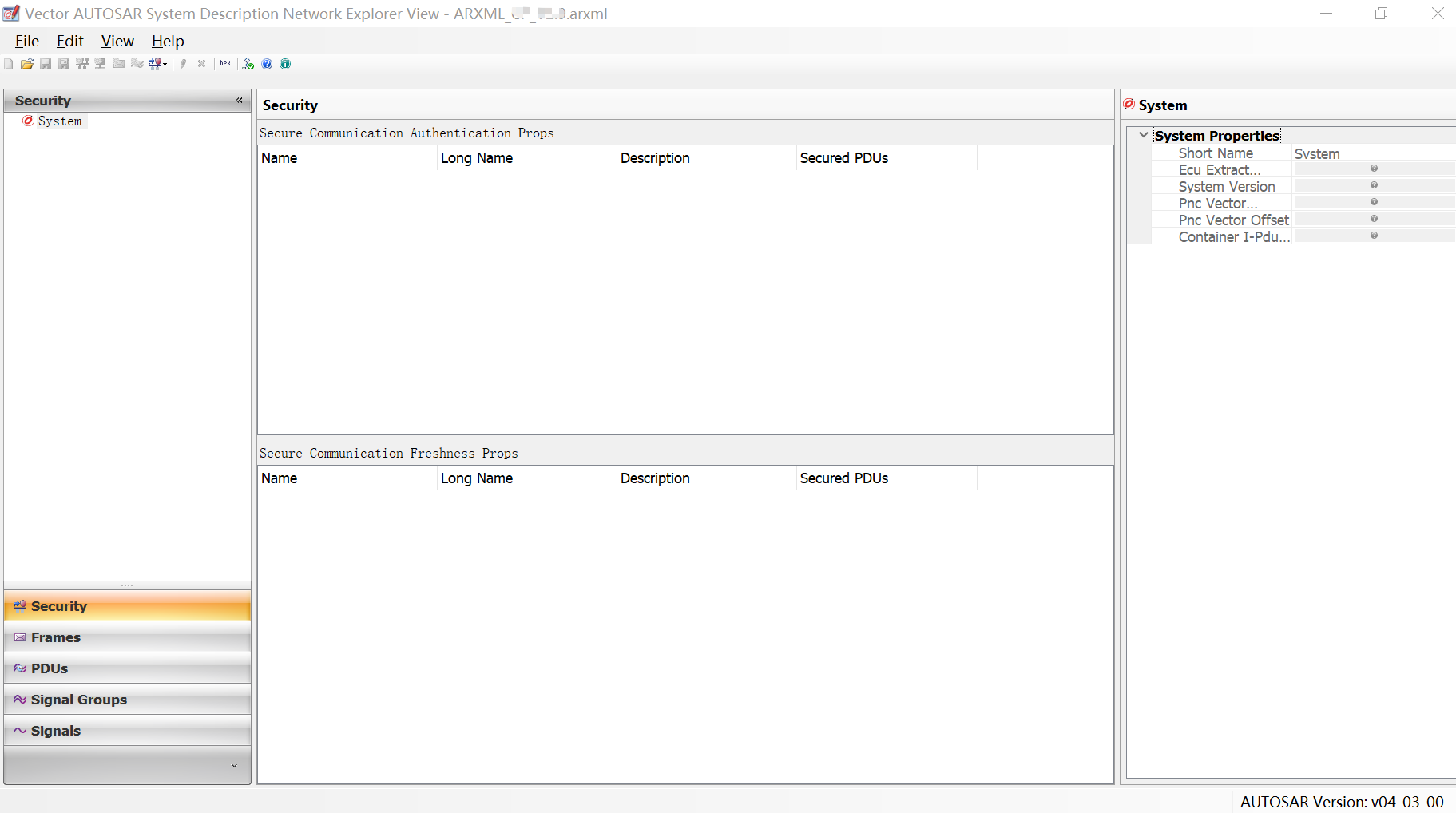
Task: Click the grey X delete toolbar icon
Action: (201, 64)
